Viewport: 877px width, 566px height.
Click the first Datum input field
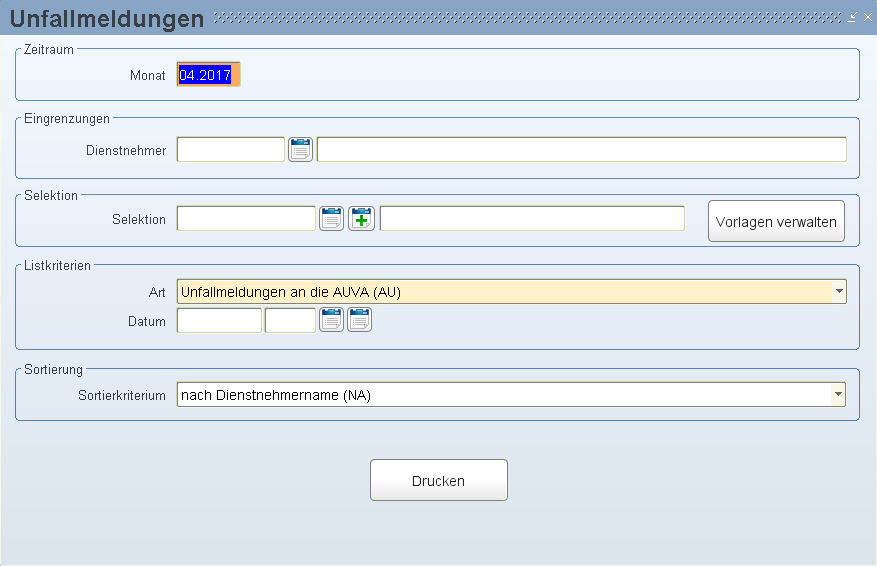click(x=219, y=320)
